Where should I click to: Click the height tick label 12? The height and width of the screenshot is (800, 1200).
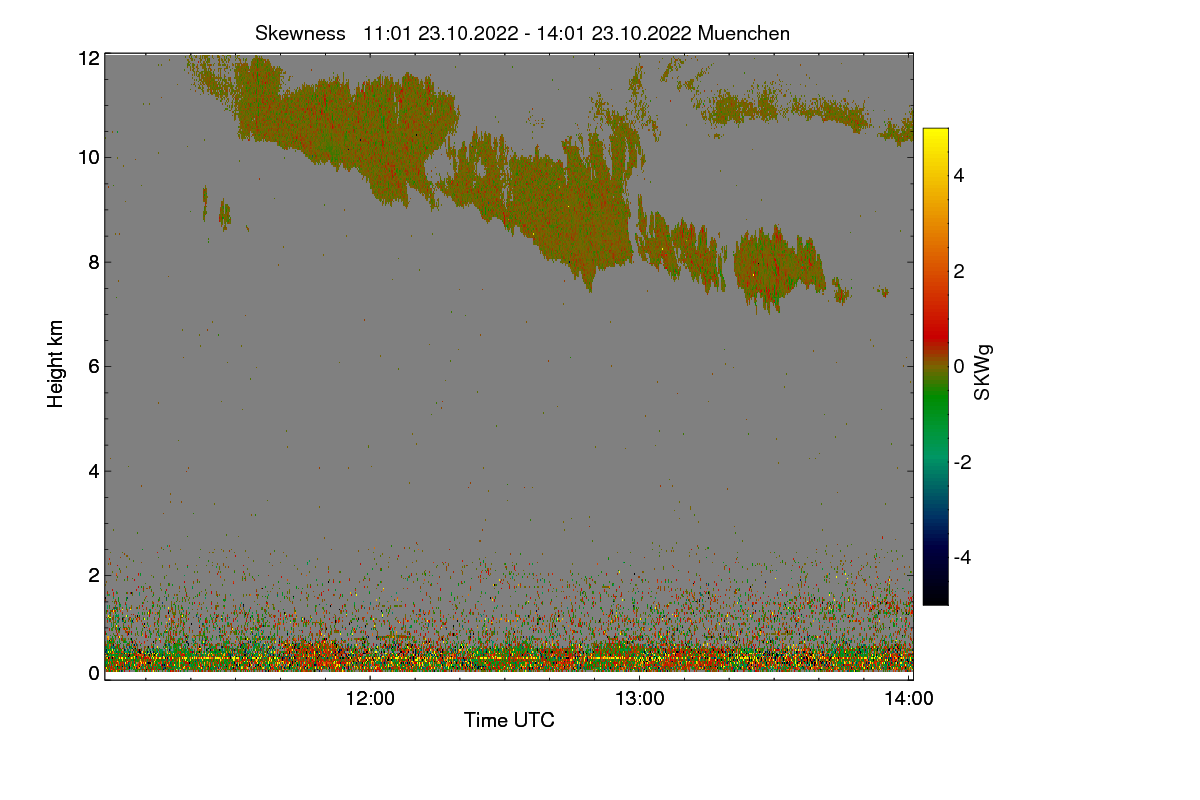tap(88, 58)
